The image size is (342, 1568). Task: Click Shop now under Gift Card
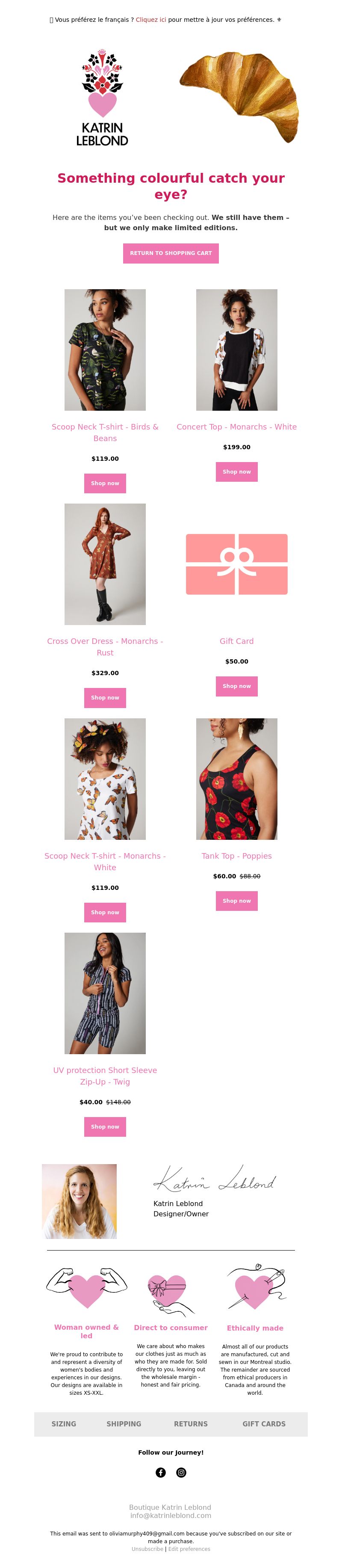pos(237,686)
